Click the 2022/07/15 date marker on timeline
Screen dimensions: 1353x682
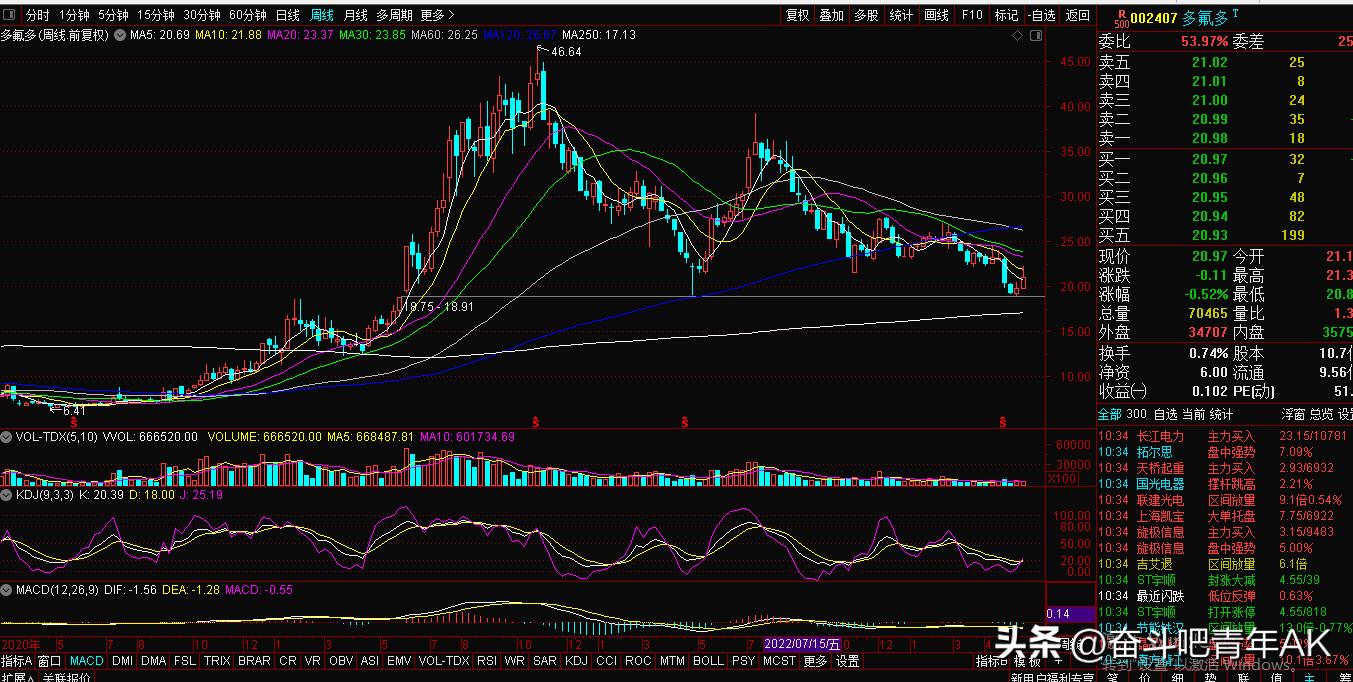(x=801, y=644)
